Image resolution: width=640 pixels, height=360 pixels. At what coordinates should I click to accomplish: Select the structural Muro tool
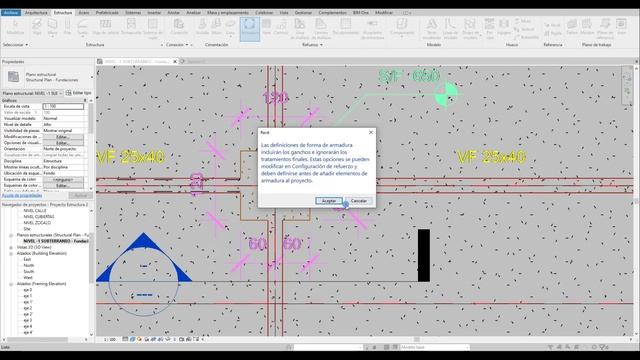[53, 27]
